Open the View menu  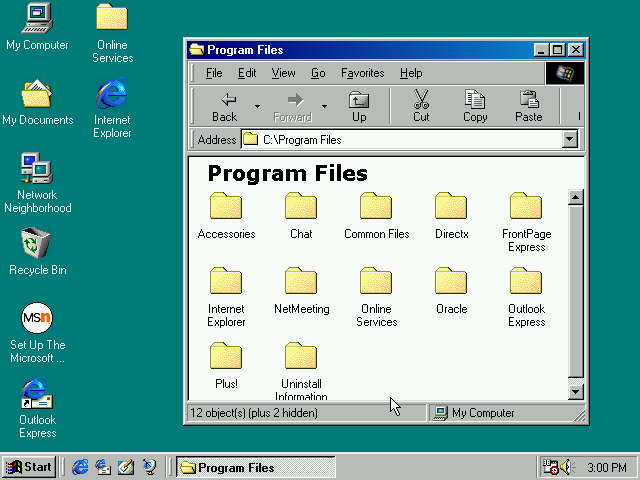[x=283, y=73]
